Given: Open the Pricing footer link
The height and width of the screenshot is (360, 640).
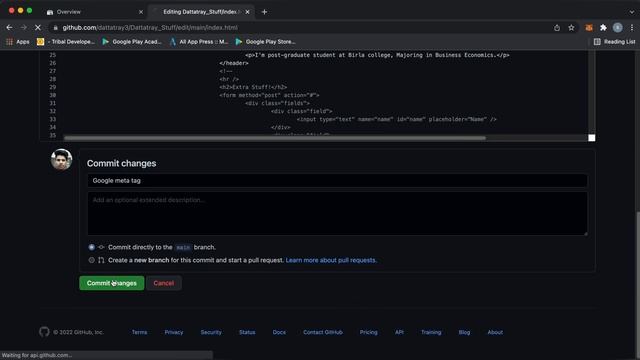Looking at the screenshot, I should 369,332.
